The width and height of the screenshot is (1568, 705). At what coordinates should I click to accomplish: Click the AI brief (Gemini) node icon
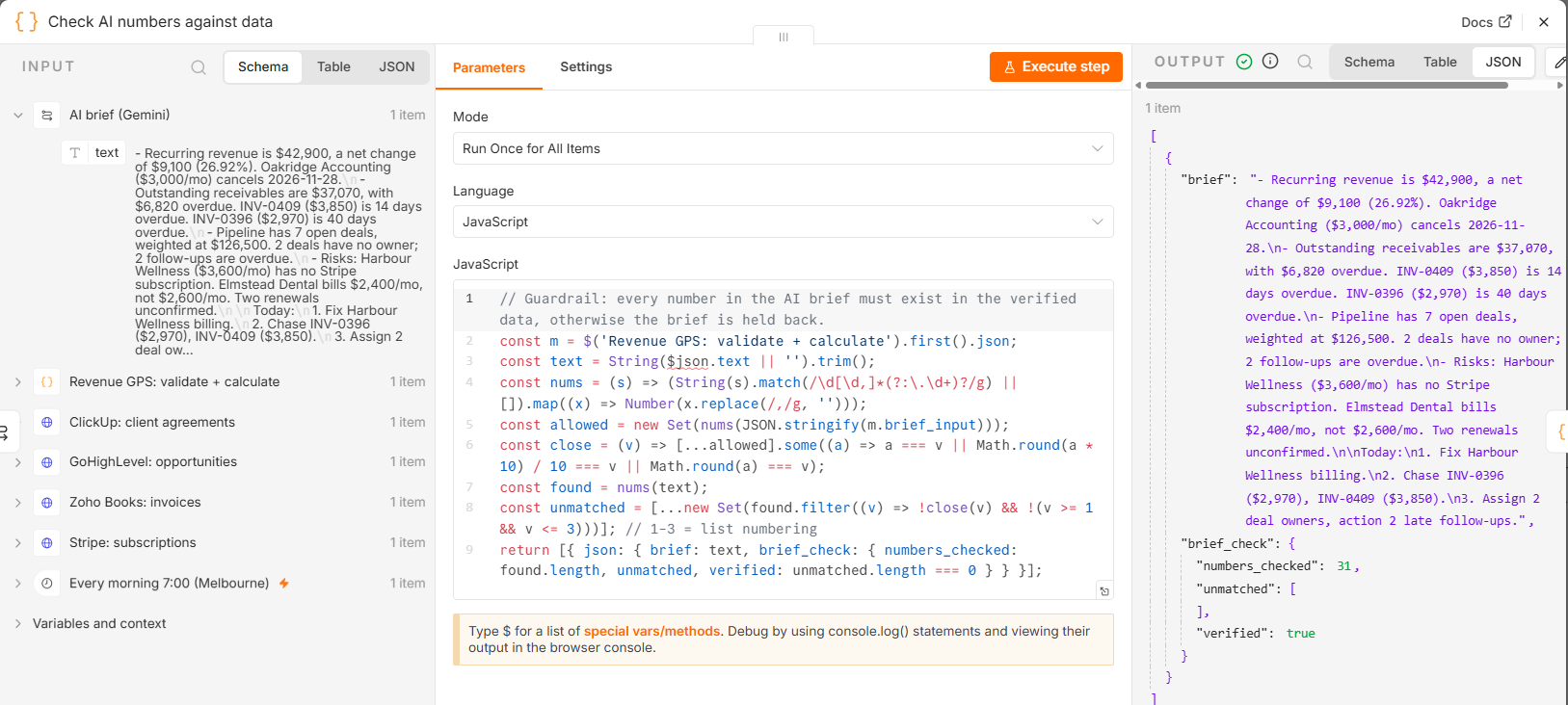pos(47,116)
